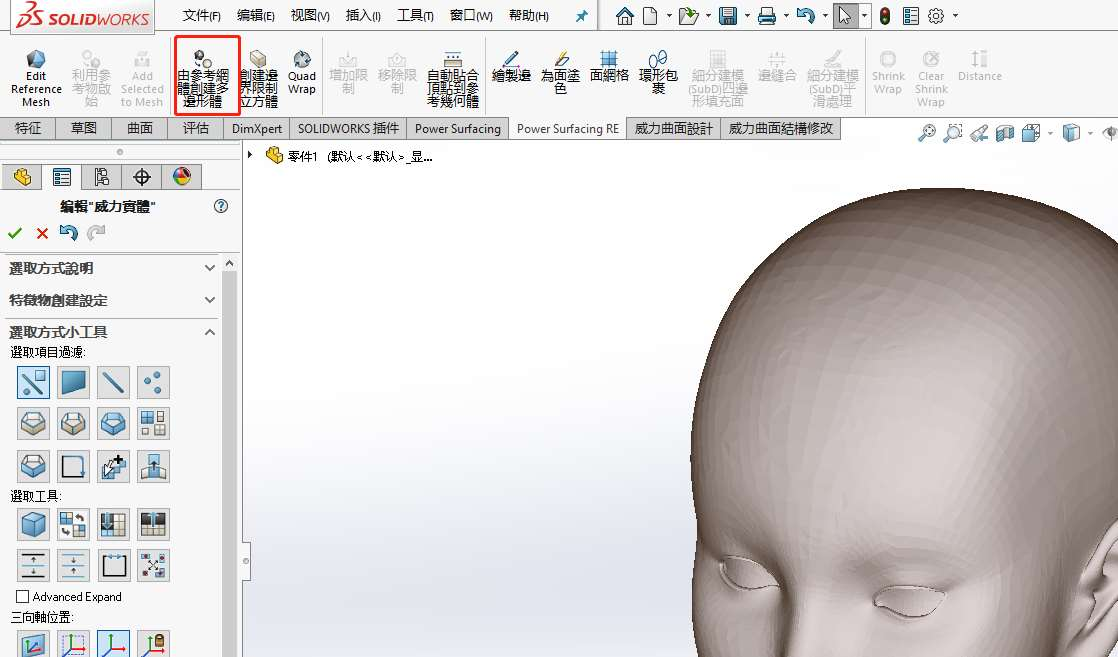Enable the Advanced Expand checkbox
Viewport: 1118px width, 657px height.
[x=23, y=597]
